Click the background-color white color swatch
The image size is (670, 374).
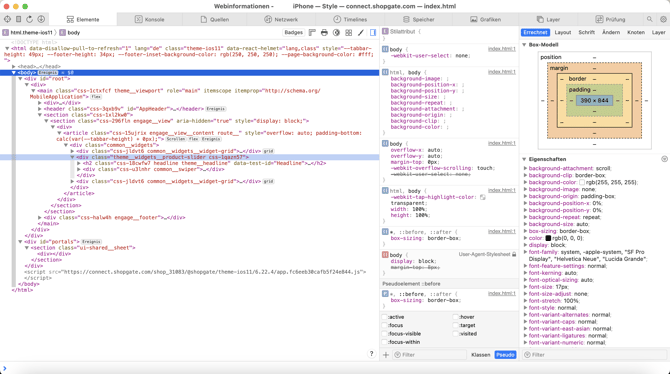582,183
